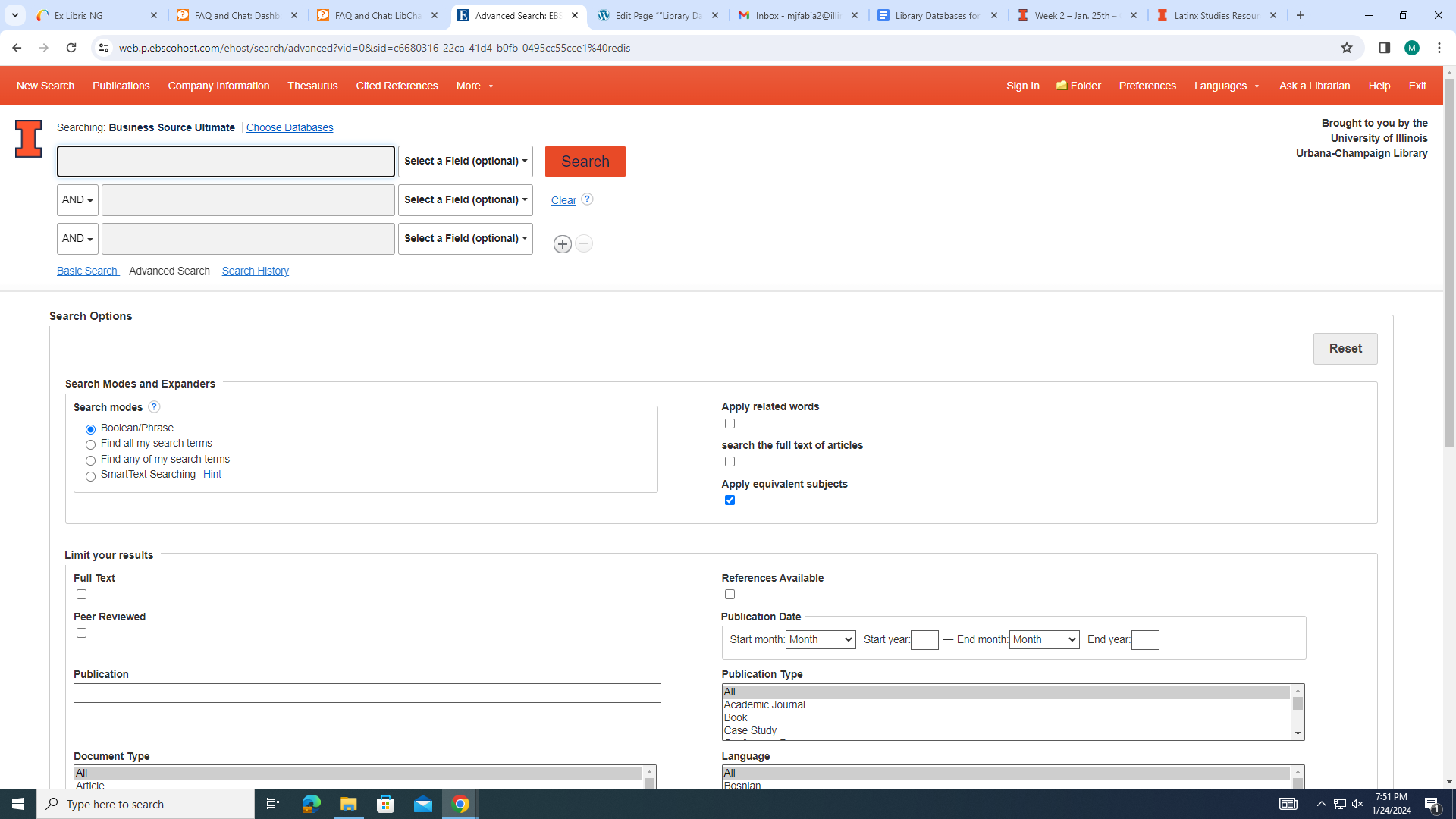Screen dimensions: 1456x819
Task: Enable the Peer Reviewed checkbox
Action: coord(81,633)
